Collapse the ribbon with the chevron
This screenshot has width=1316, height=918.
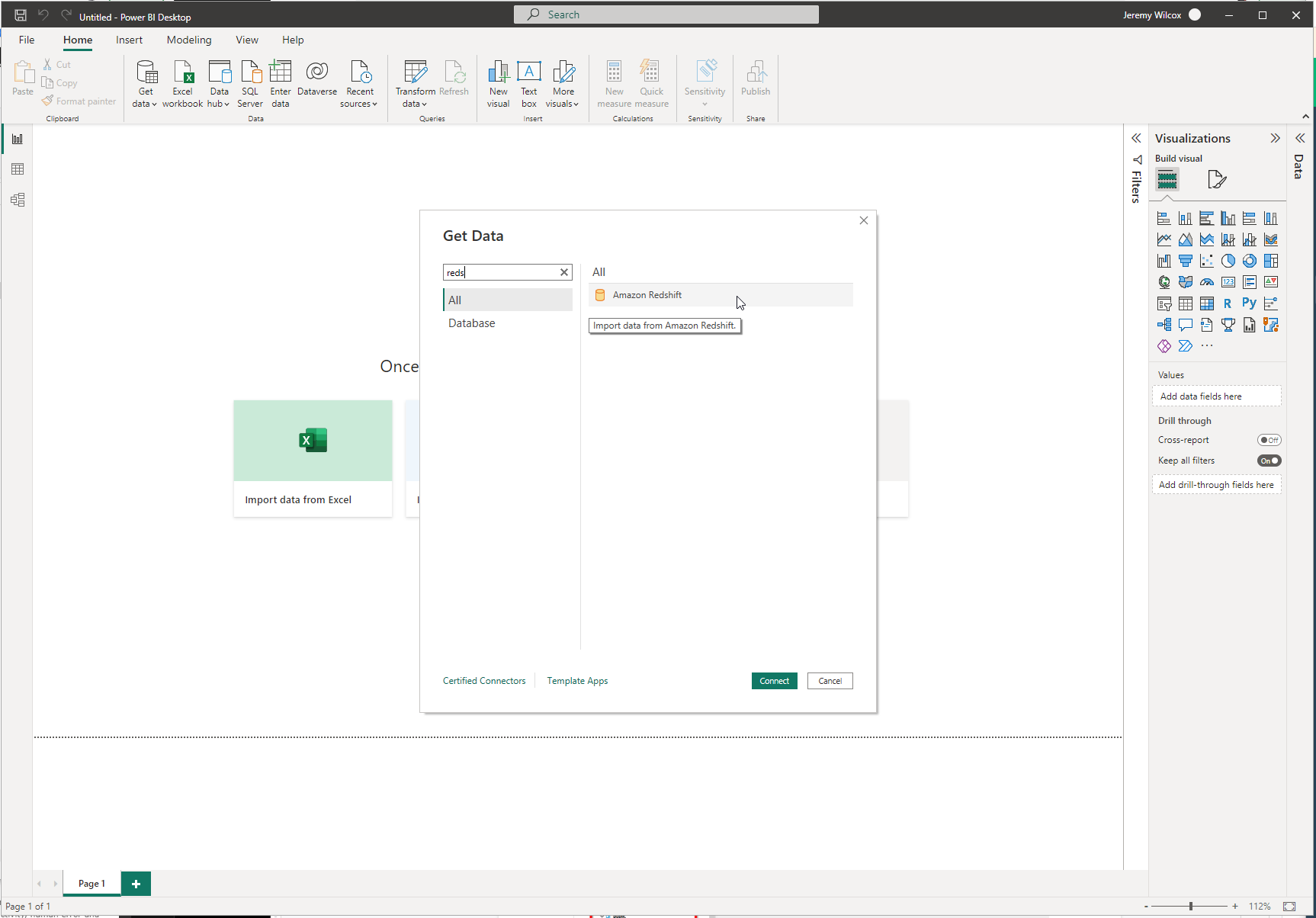[1305, 117]
